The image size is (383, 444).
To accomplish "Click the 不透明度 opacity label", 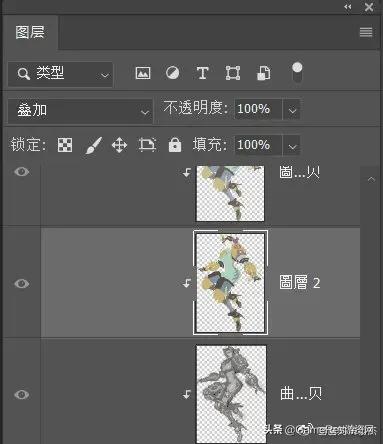I will (x=196, y=108).
